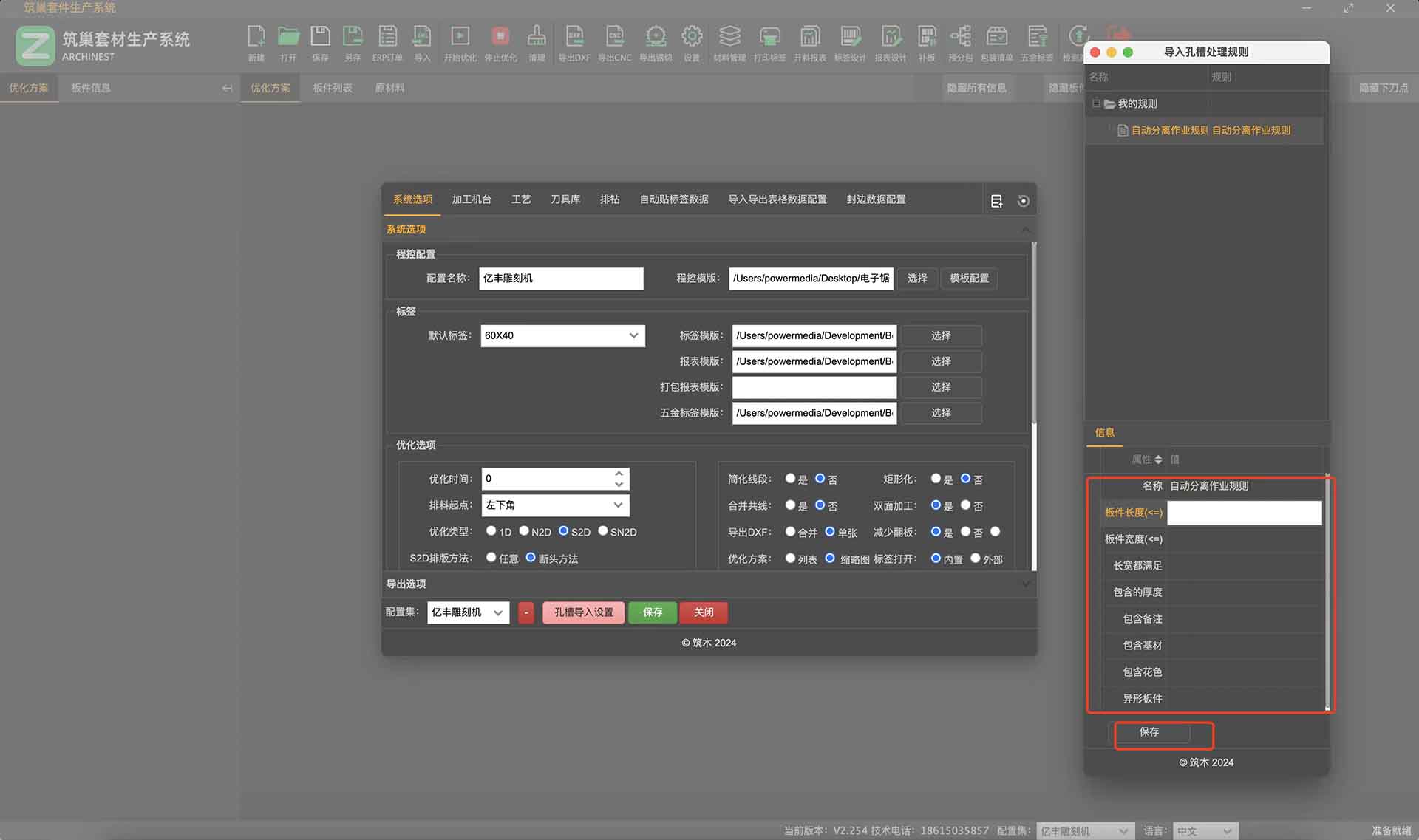Click the 打印标签 printer icon
The image size is (1419, 840).
(x=769, y=36)
